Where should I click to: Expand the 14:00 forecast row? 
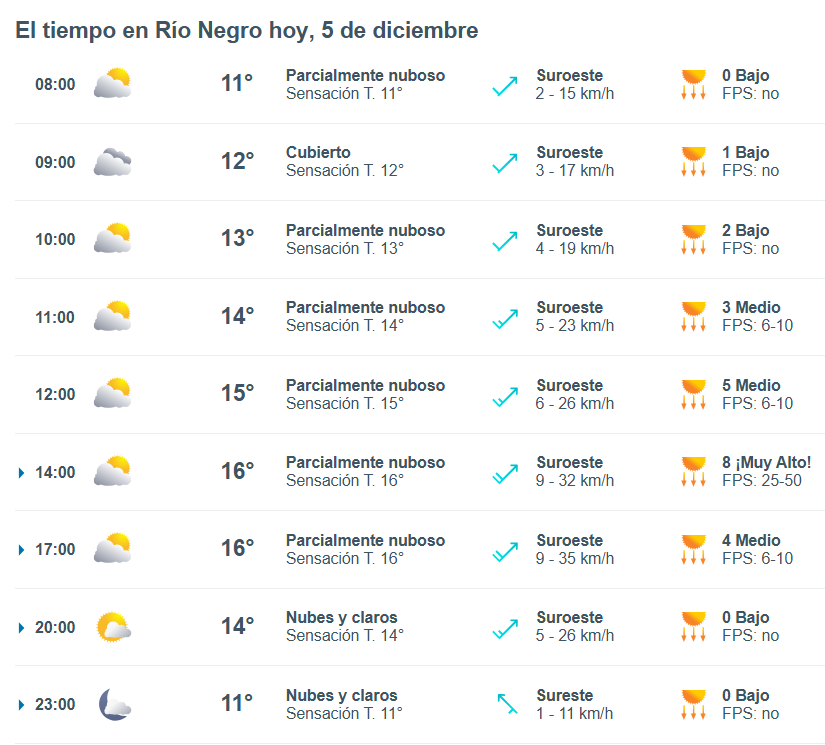(22, 472)
